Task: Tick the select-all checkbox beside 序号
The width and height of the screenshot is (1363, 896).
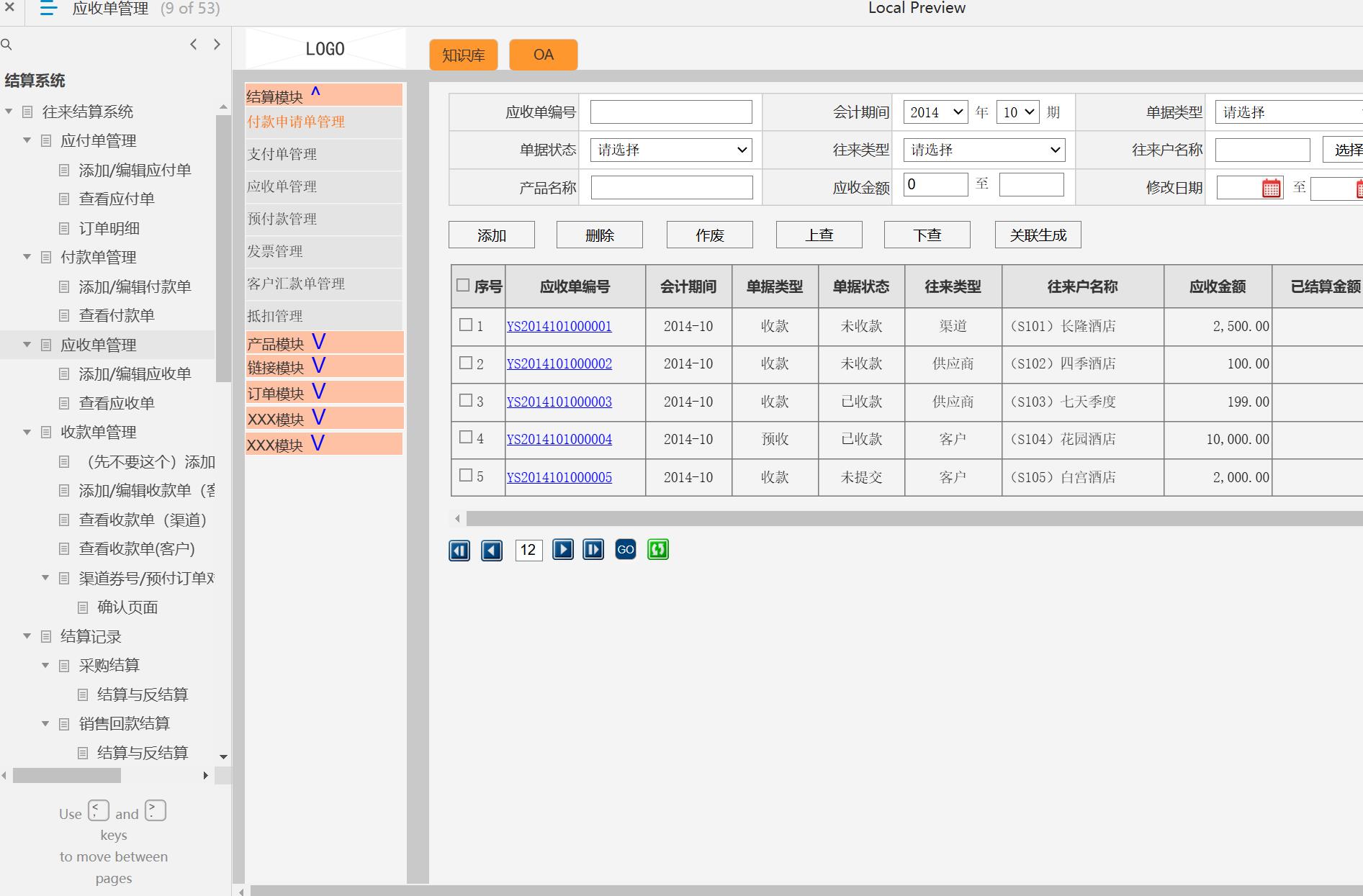Action: (x=463, y=286)
